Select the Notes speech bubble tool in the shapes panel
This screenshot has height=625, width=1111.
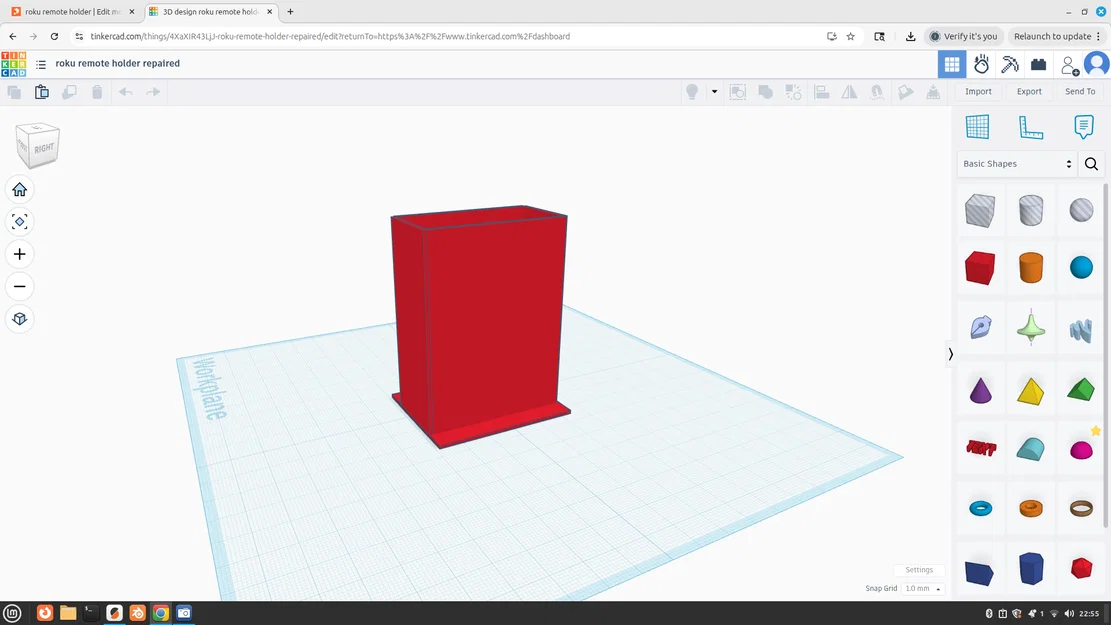(1083, 127)
